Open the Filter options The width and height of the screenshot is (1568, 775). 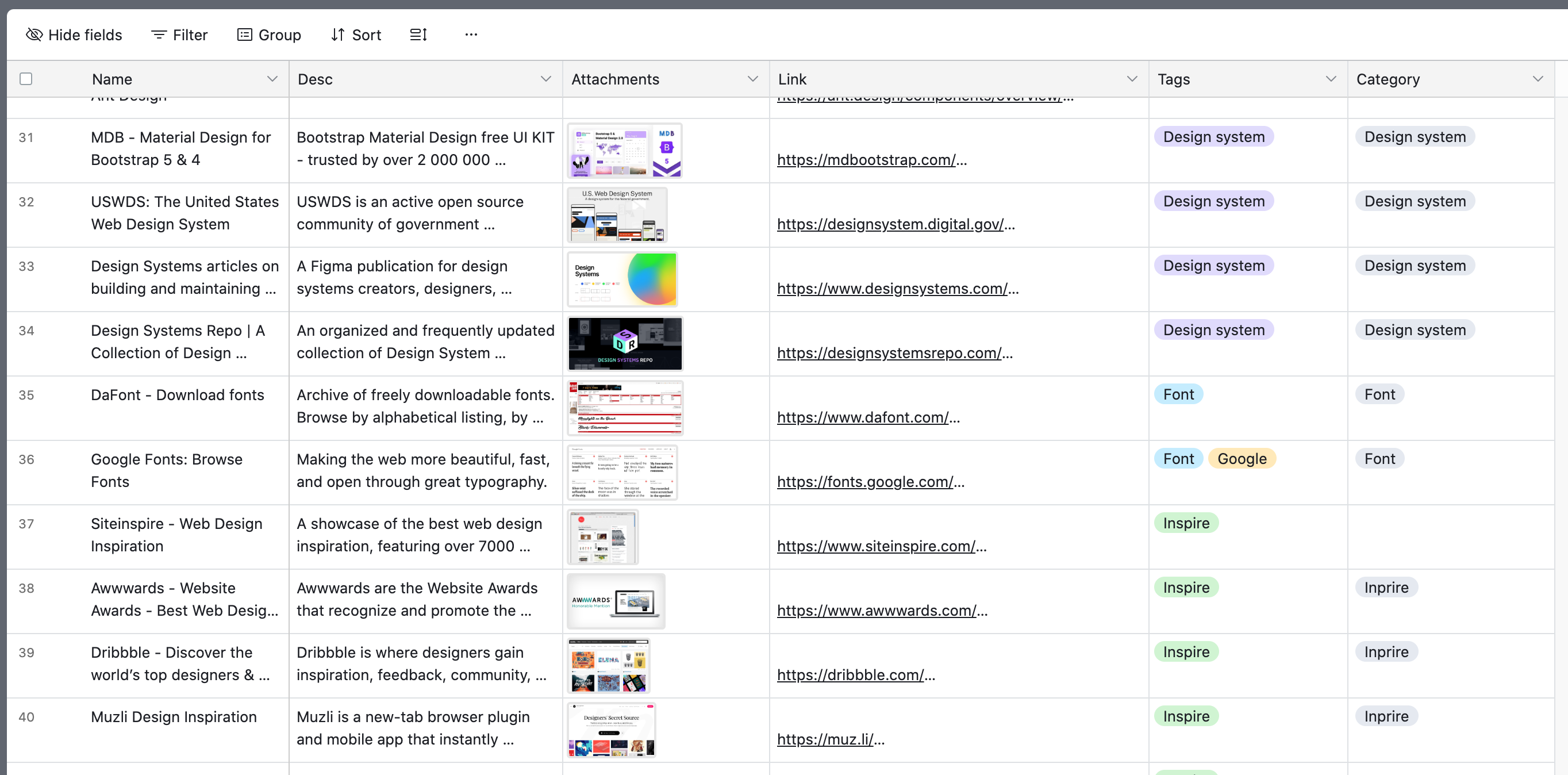[179, 34]
